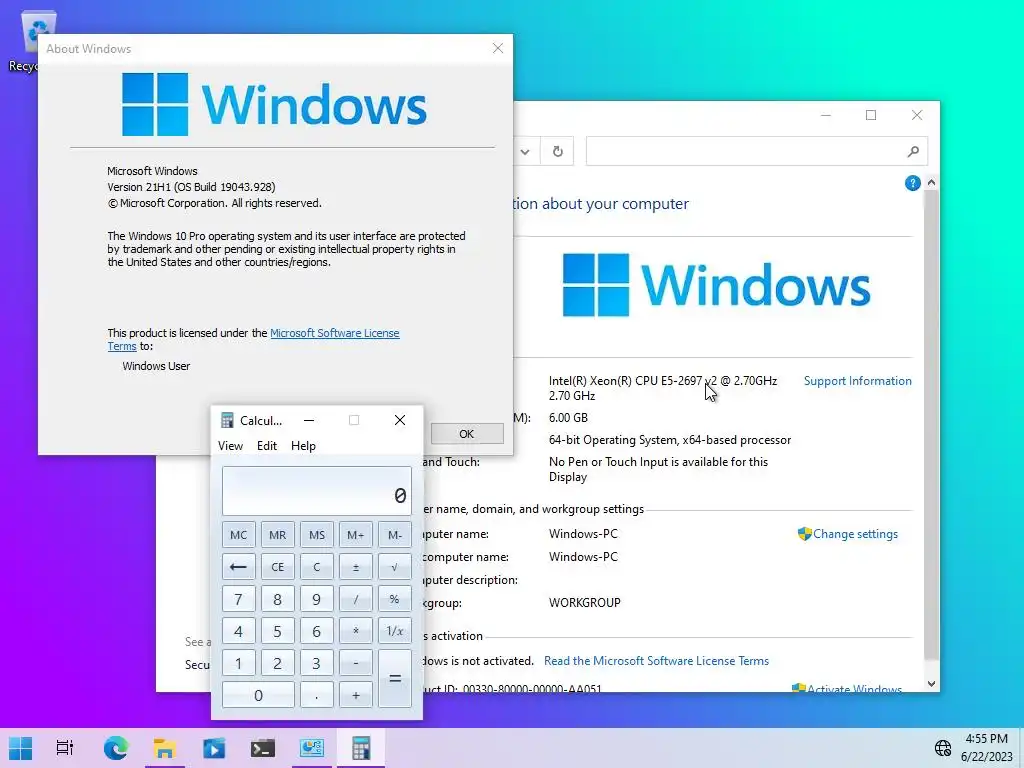Click the divide calculator key

point(356,599)
